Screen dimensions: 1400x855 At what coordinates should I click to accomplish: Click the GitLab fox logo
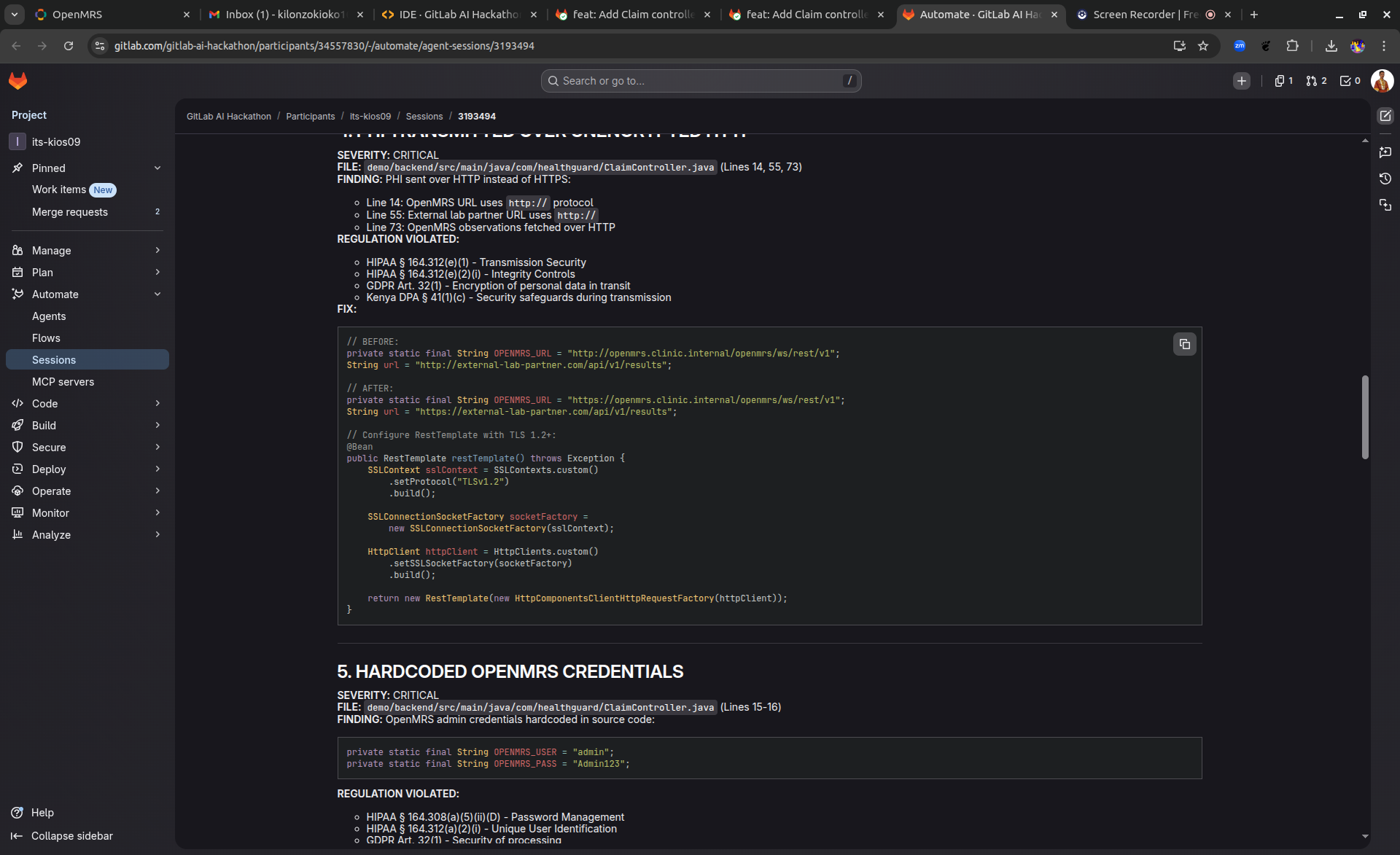[18, 81]
